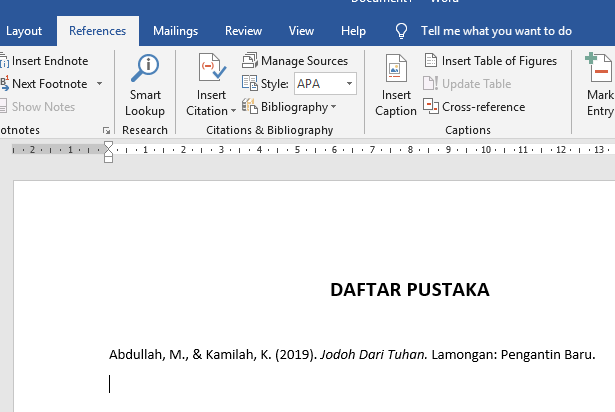Screen dimensions: 615x412
Task: Switch to the Mailings tab
Action: [175, 31]
